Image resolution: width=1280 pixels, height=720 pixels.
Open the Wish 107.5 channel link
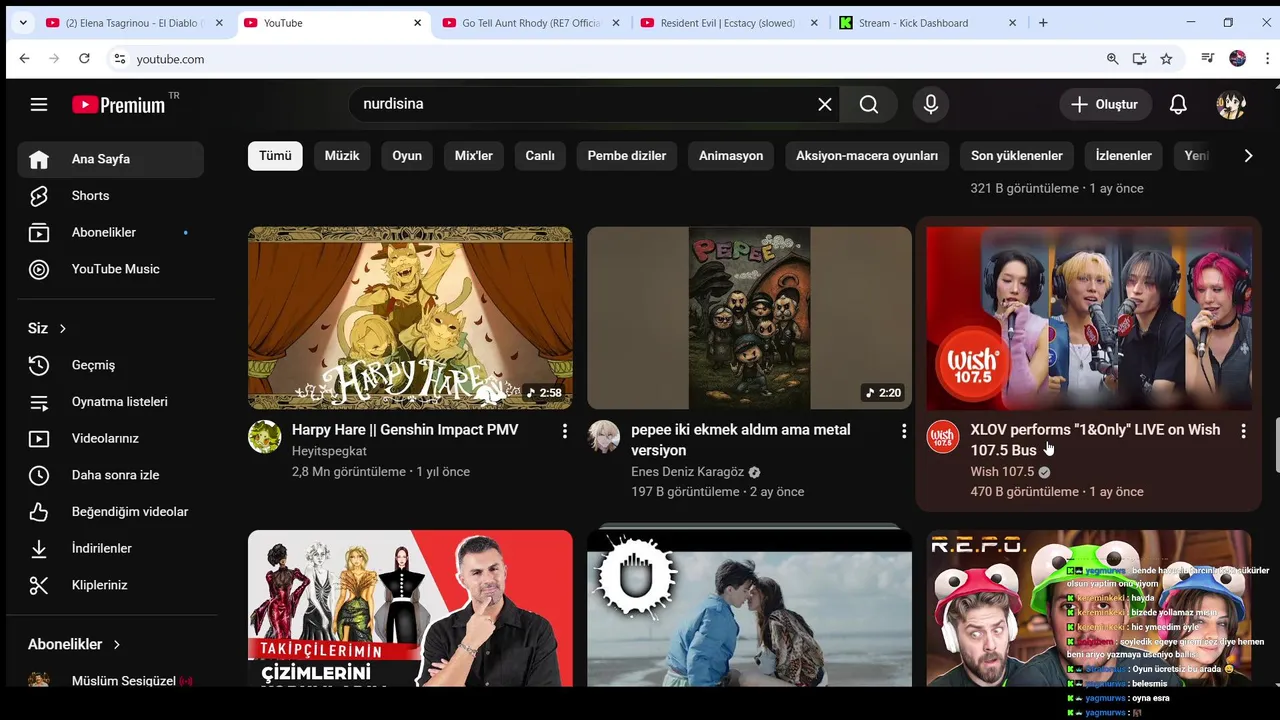click(1002, 472)
